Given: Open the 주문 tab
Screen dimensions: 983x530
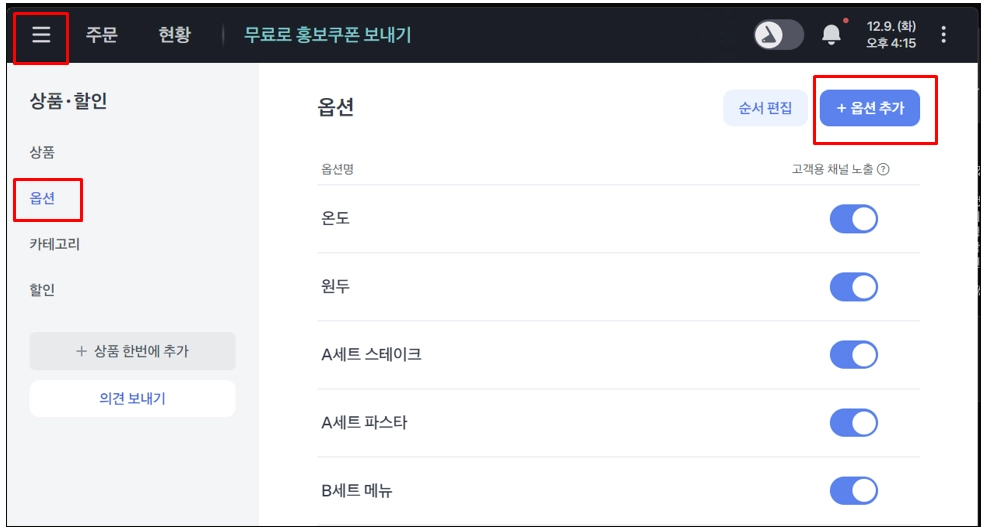Looking at the screenshot, I should pos(102,34).
